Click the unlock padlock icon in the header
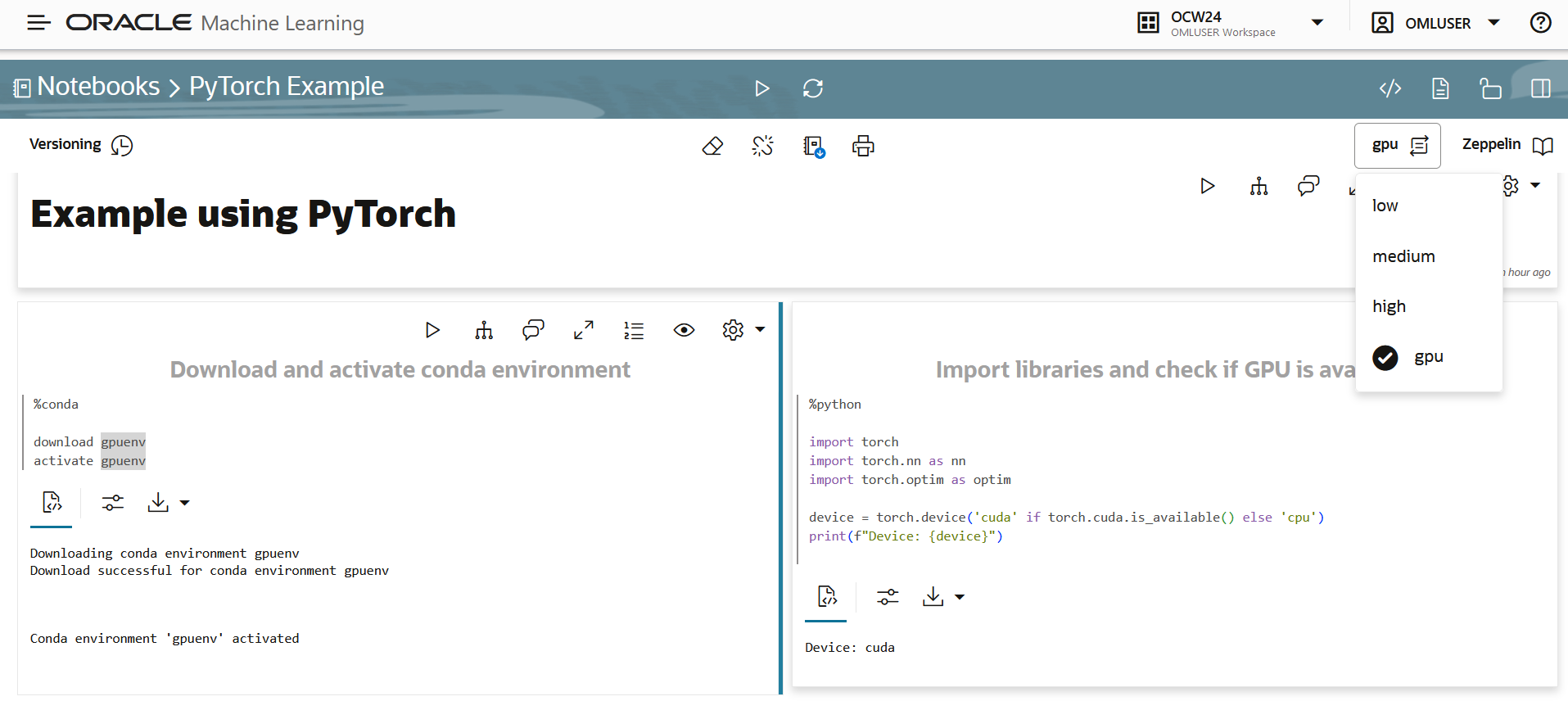This screenshot has height=701, width=1568. point(1490,88)
